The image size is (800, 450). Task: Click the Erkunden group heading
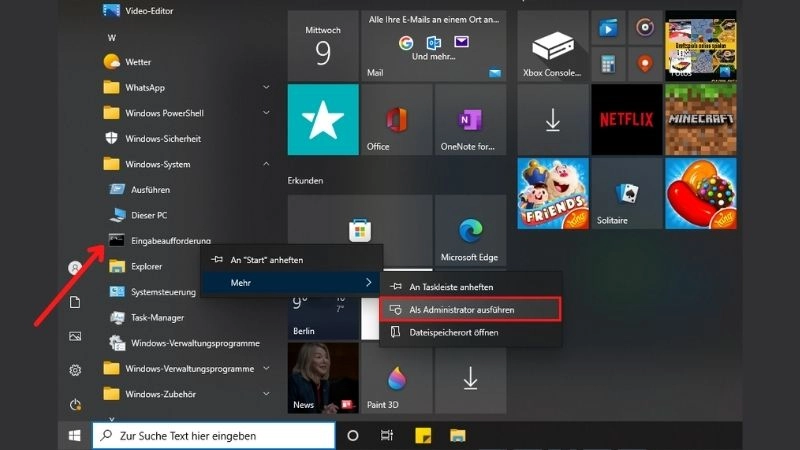point(305,181)
